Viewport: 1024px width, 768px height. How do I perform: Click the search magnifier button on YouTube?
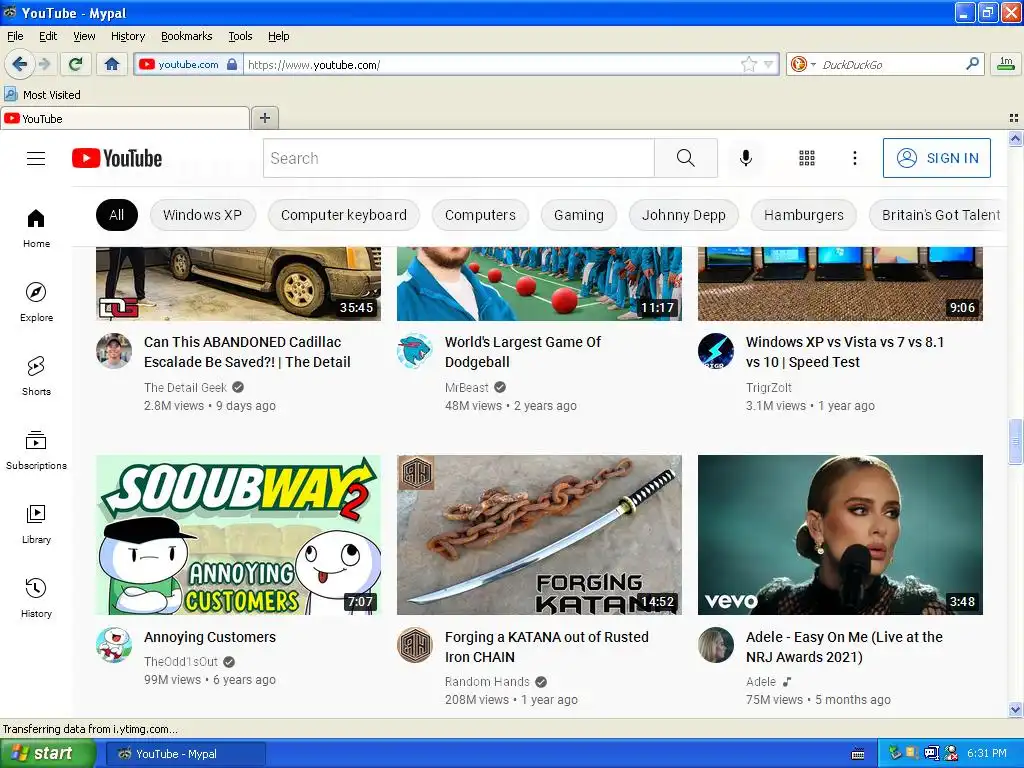click(686, 158)
